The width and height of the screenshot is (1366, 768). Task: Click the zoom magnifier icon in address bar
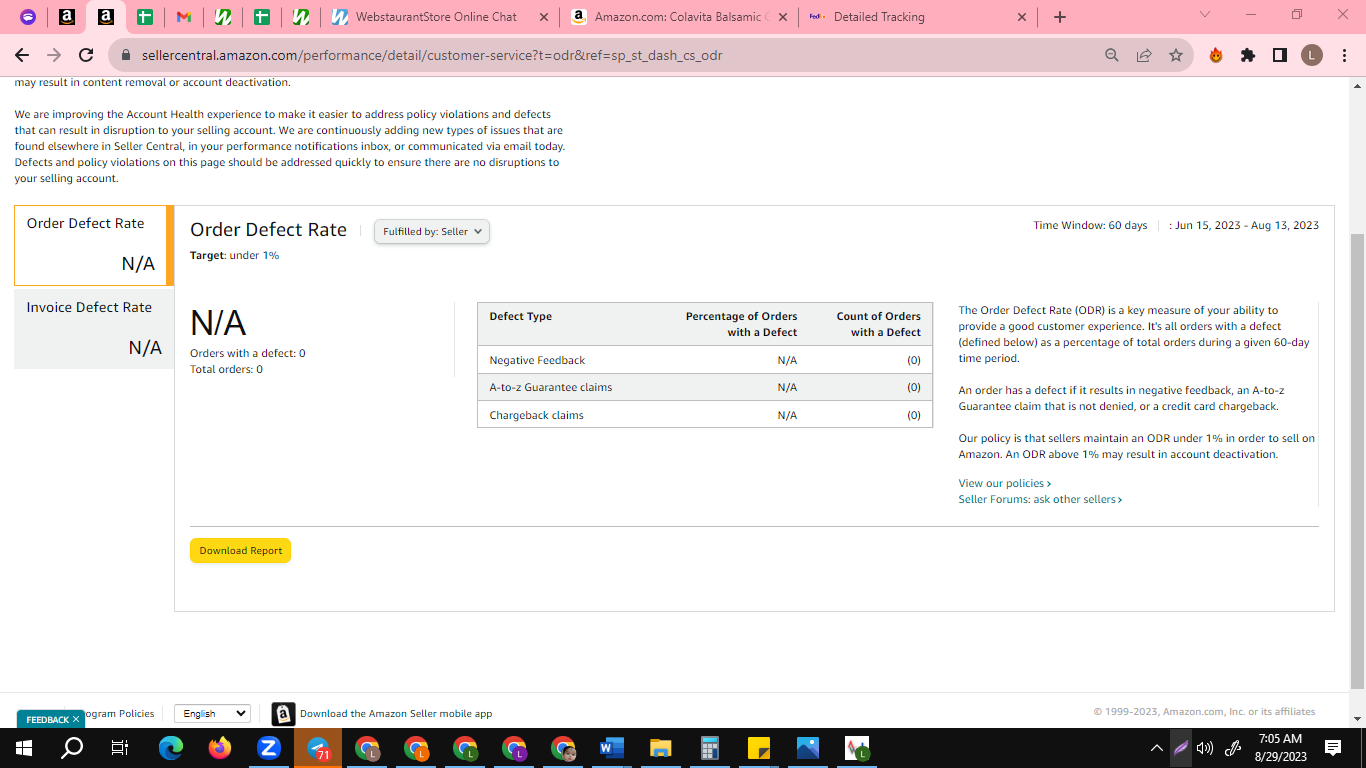(1112, 56)
